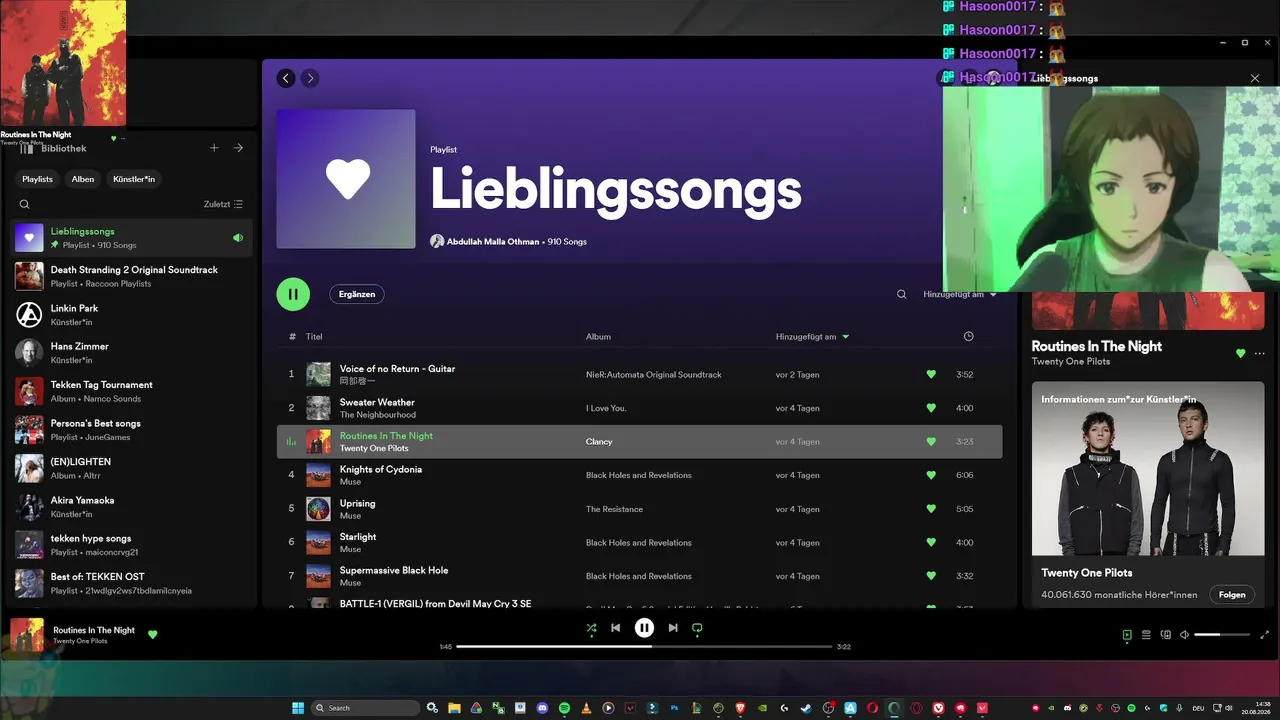Open the tekken hype songs playlist
Viewport: 1280px width, 720px height.
click(x=131, y=545)
